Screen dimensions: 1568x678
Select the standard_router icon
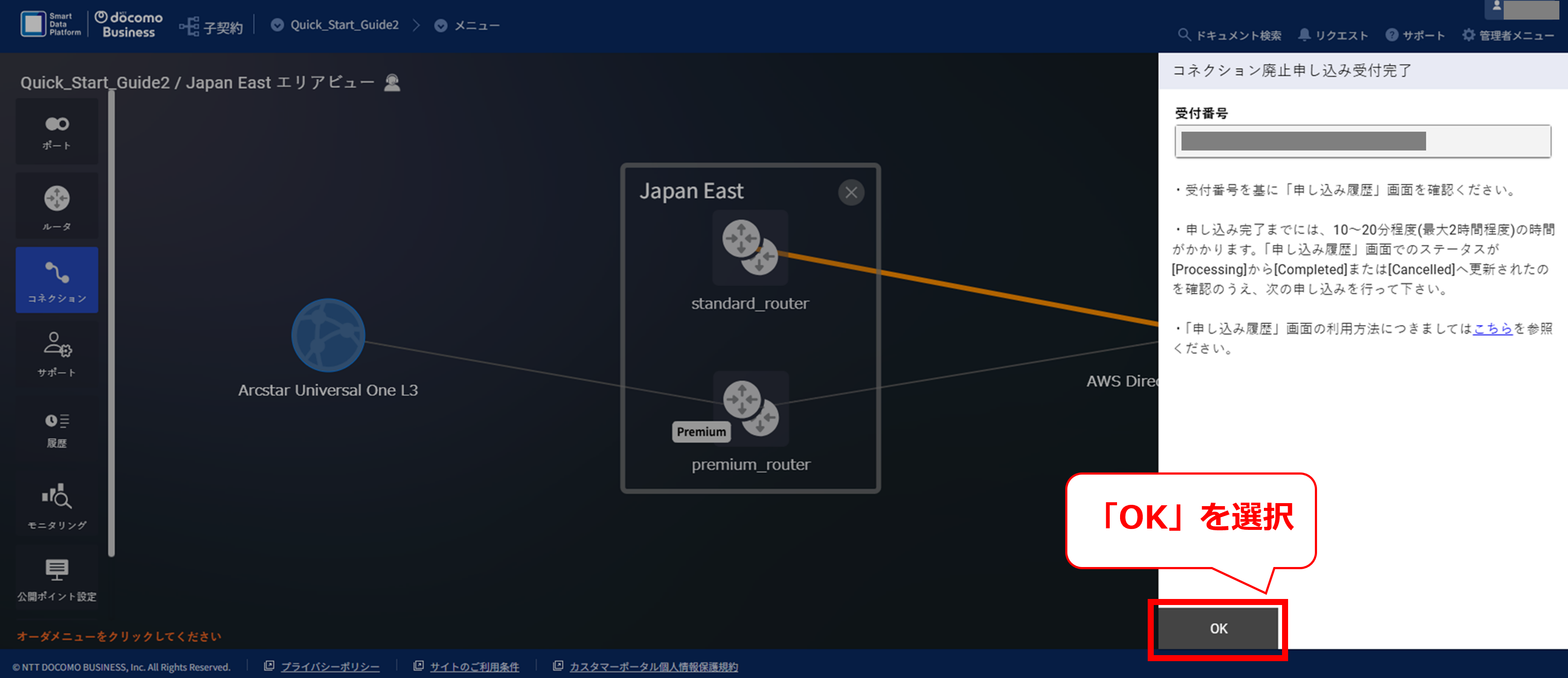pyautogui.click(x=750, y=248)
